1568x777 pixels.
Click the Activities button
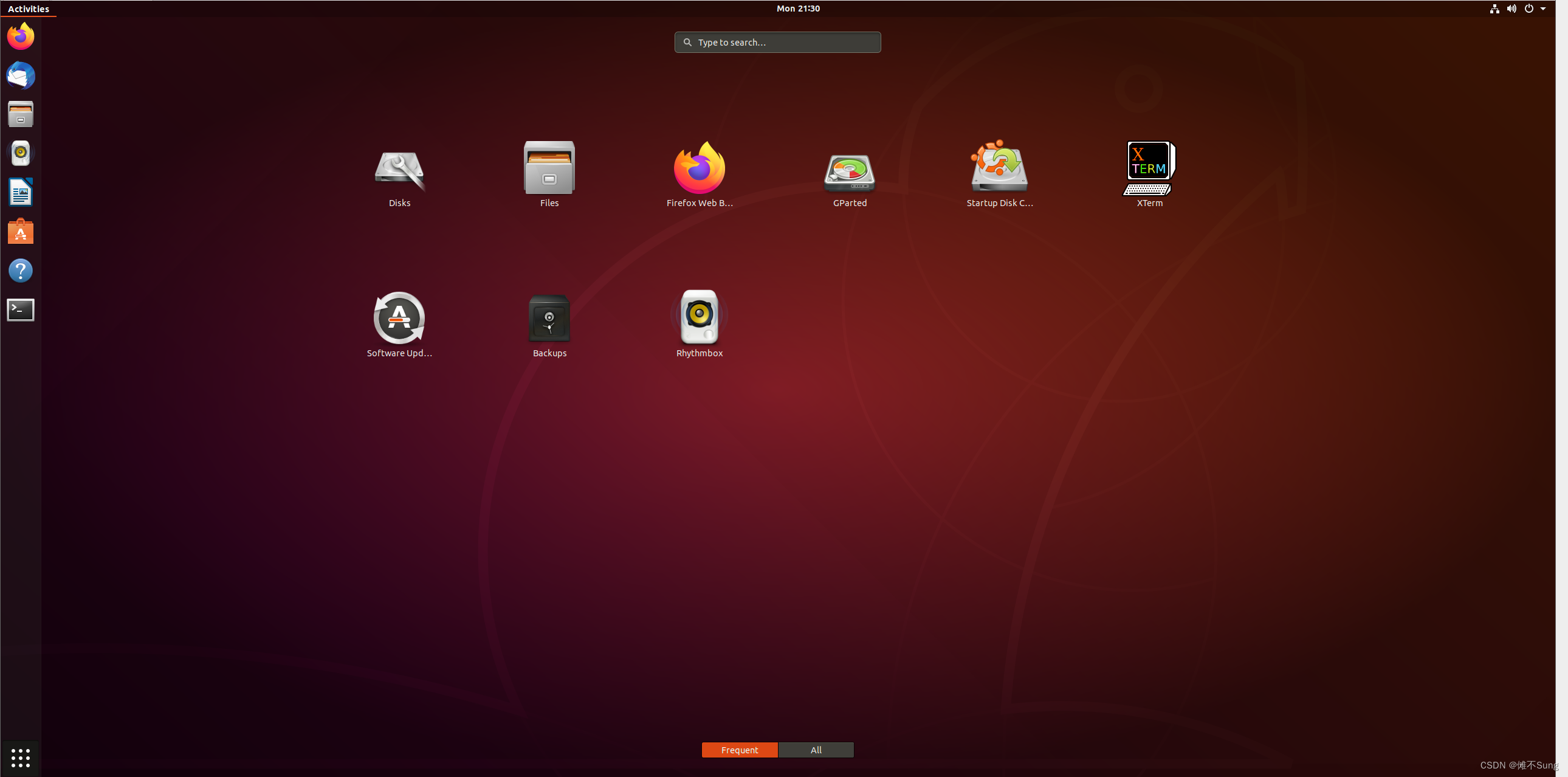tap(29, 9)
